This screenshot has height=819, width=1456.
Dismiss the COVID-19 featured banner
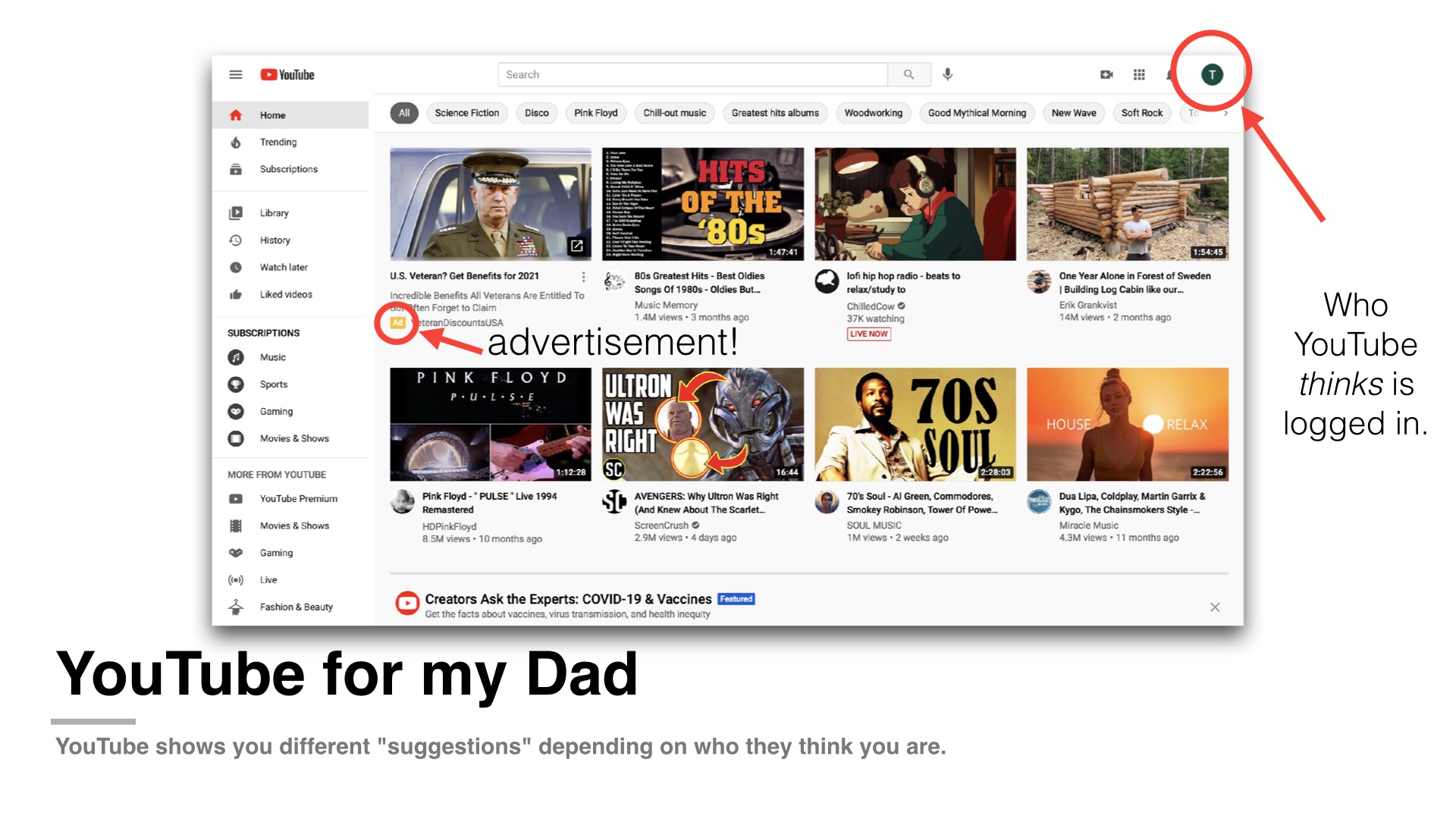pyautogui.click(x=1215, y=607)
